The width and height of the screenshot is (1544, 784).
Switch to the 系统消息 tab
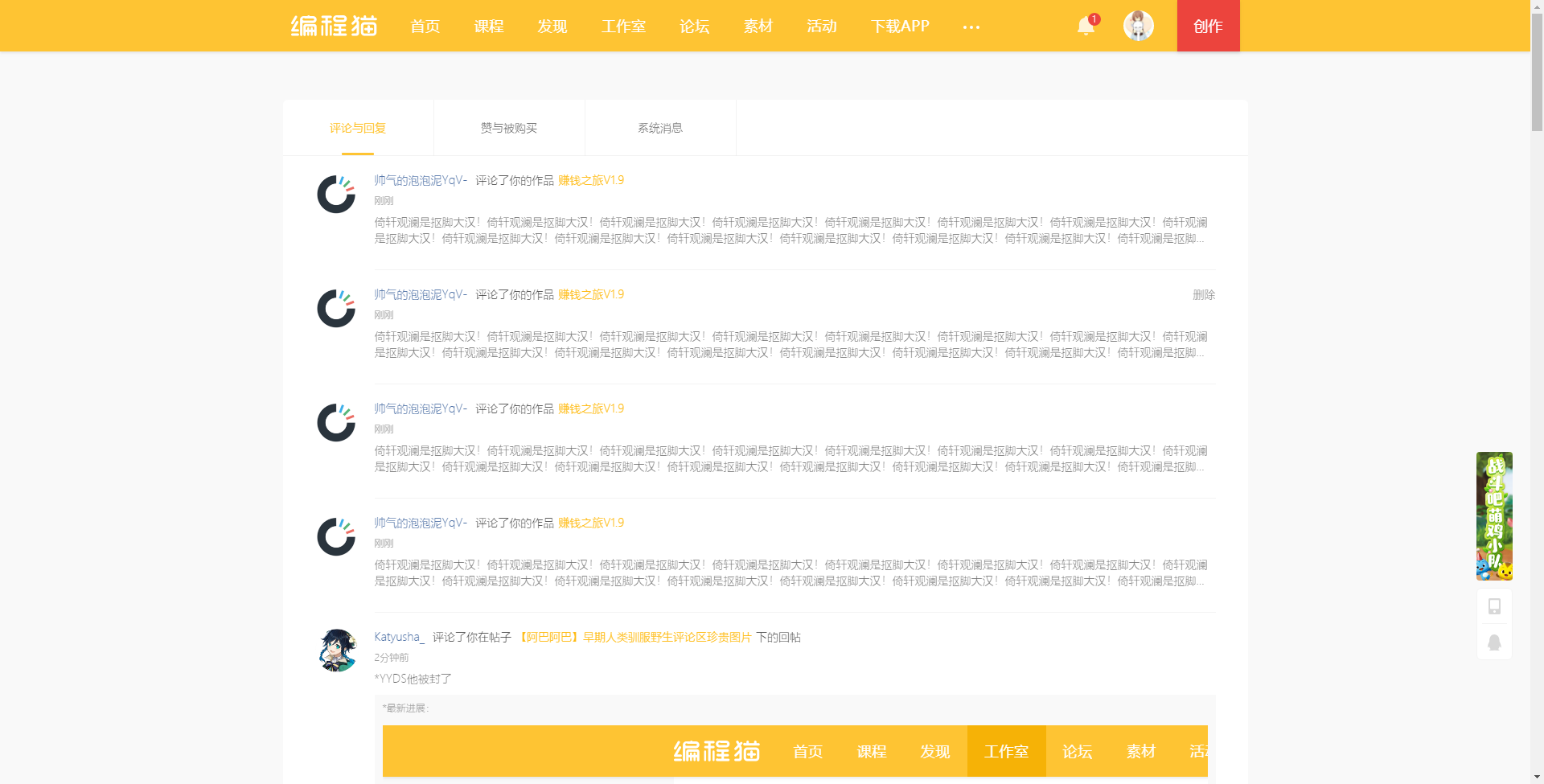click(x=660, y=128)
